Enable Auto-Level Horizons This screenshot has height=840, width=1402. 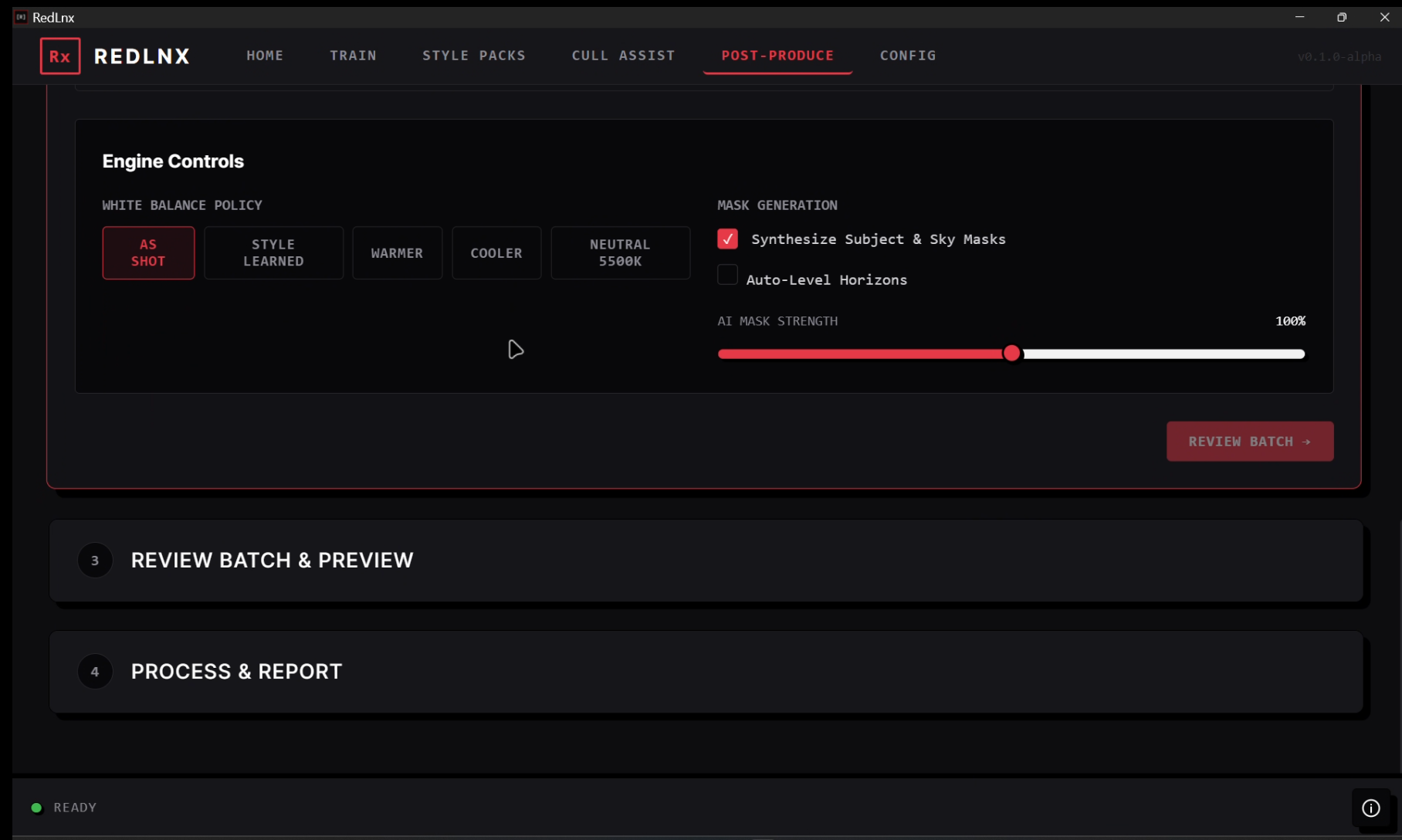(x=726, y=274)
